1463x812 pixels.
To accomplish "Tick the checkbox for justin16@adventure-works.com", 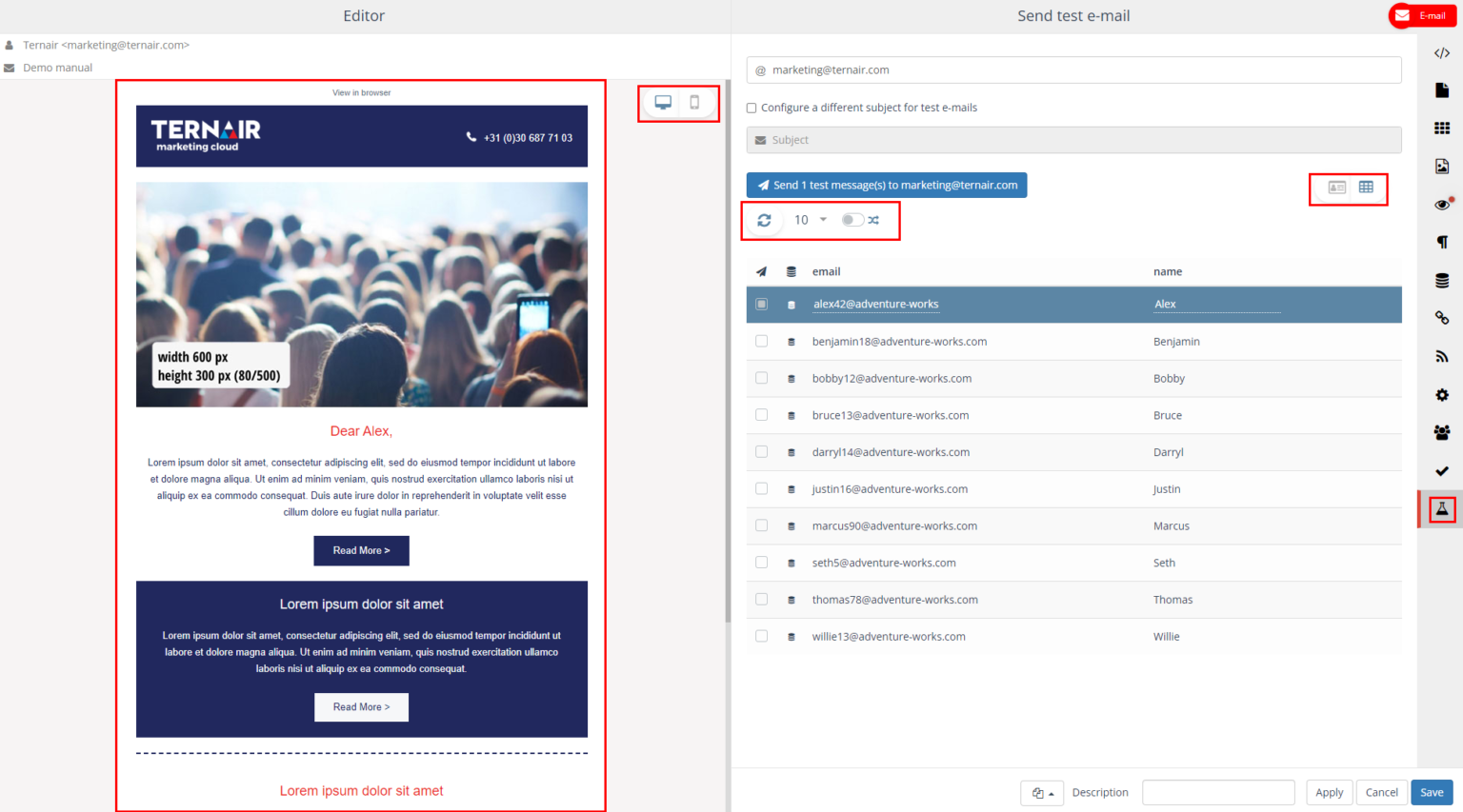I will pyautogui.click(x=761, y=488).
